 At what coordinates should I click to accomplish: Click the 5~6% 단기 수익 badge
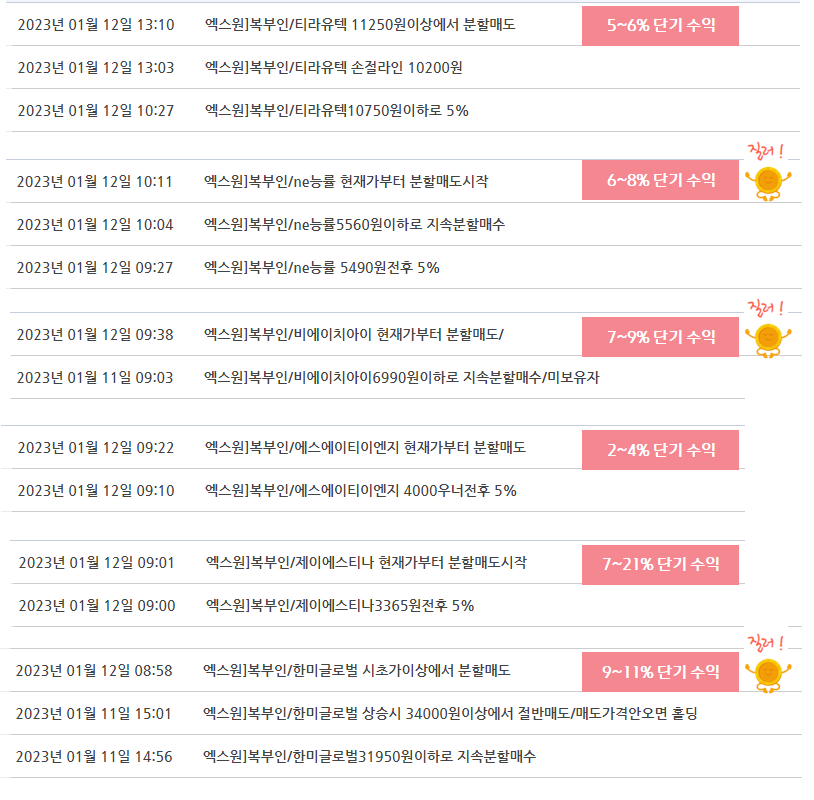coord(660,25)
